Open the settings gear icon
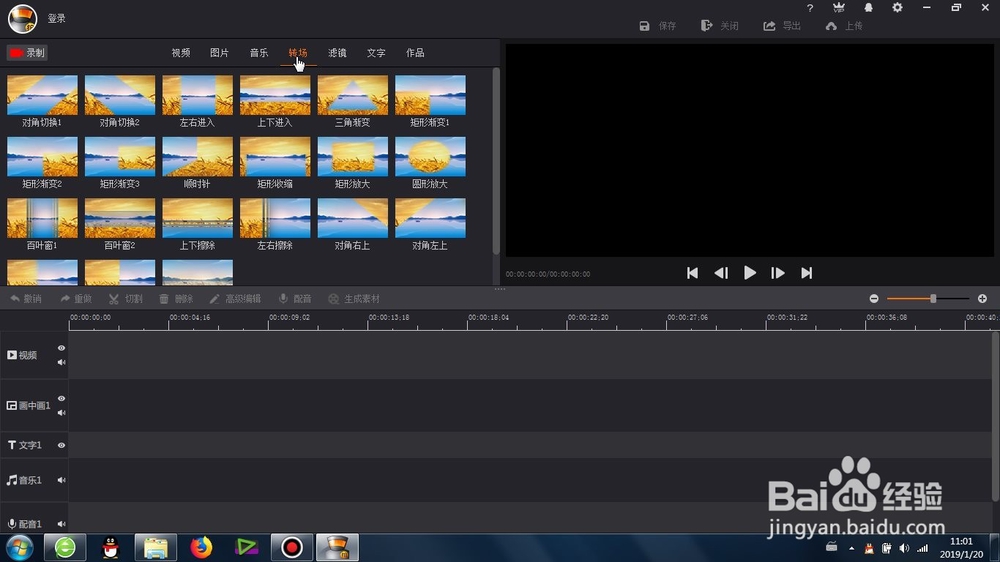The width and height of the screenshot is (1000, 562). (x=897, y=8)
